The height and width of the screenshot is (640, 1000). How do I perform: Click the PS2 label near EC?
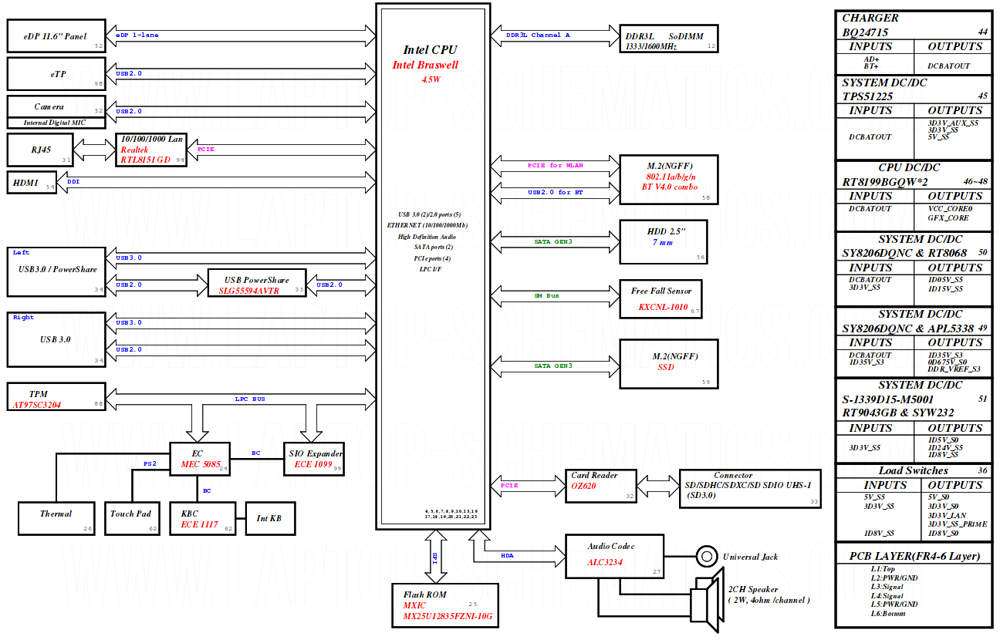click(x=150, y=463)
